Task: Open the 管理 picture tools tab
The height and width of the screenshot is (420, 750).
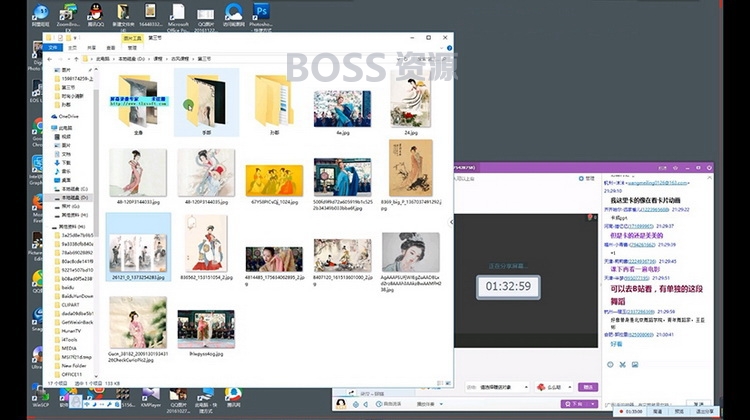Action: [132, 48]
